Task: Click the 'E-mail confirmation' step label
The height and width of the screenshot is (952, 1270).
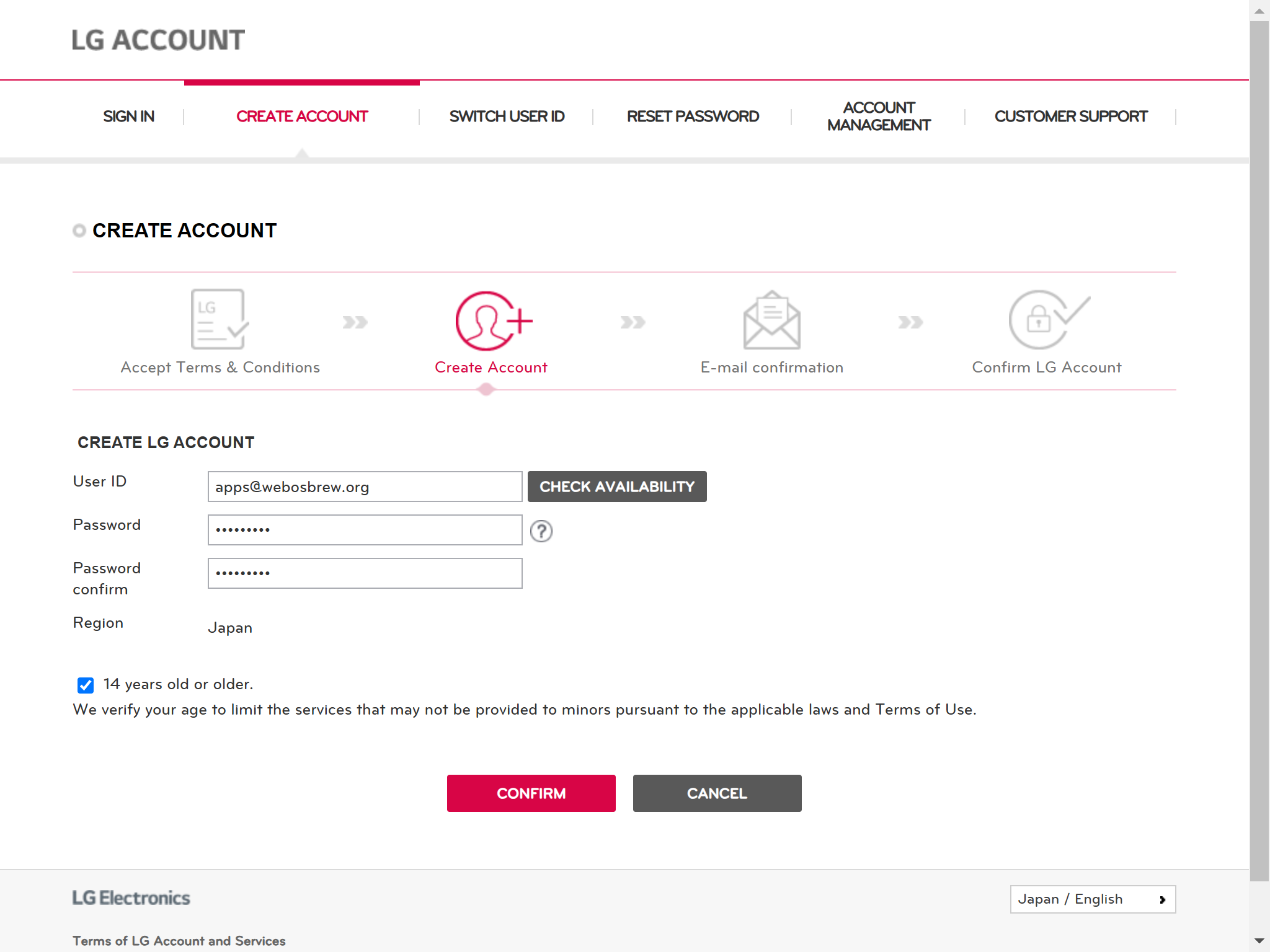Action: tap(772, 368)
